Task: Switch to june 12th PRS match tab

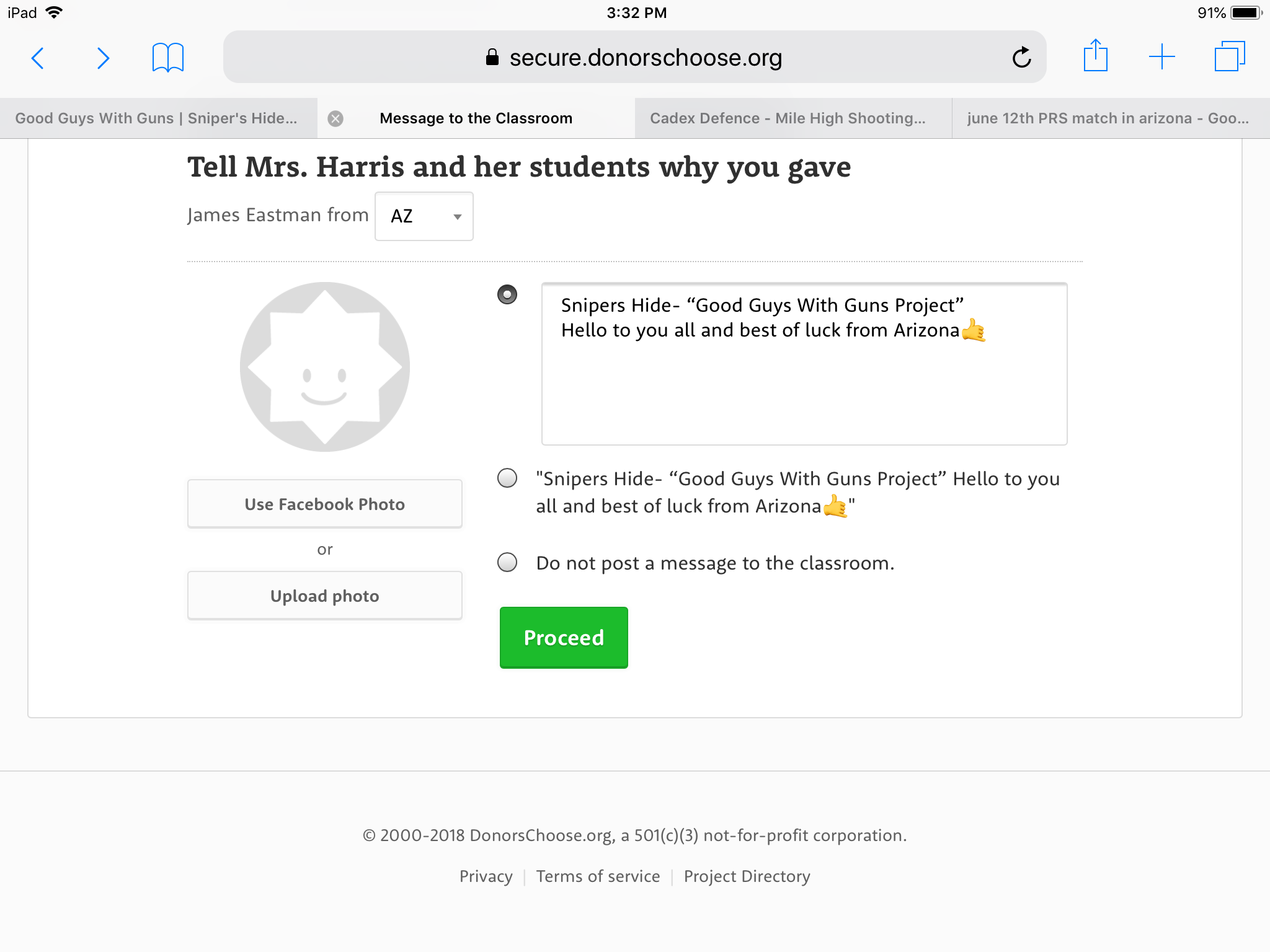Action: [x=1108, y=118]
